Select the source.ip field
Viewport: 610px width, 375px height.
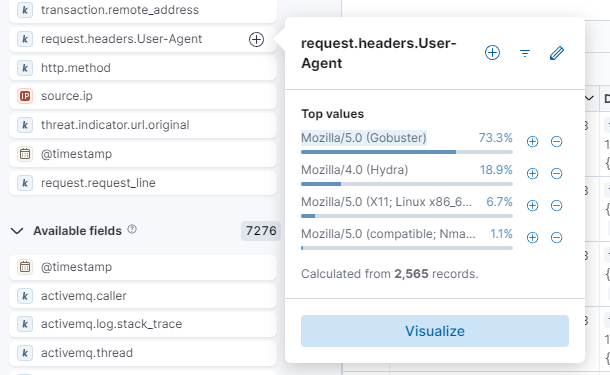[x=143, y=96]
